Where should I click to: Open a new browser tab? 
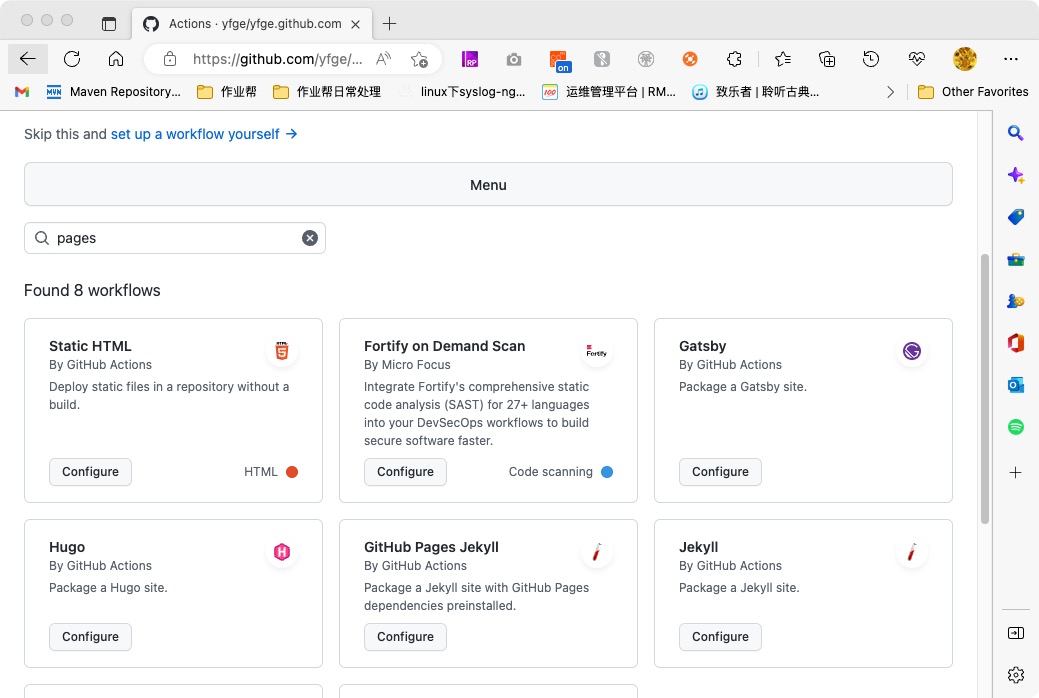(389, 23)
